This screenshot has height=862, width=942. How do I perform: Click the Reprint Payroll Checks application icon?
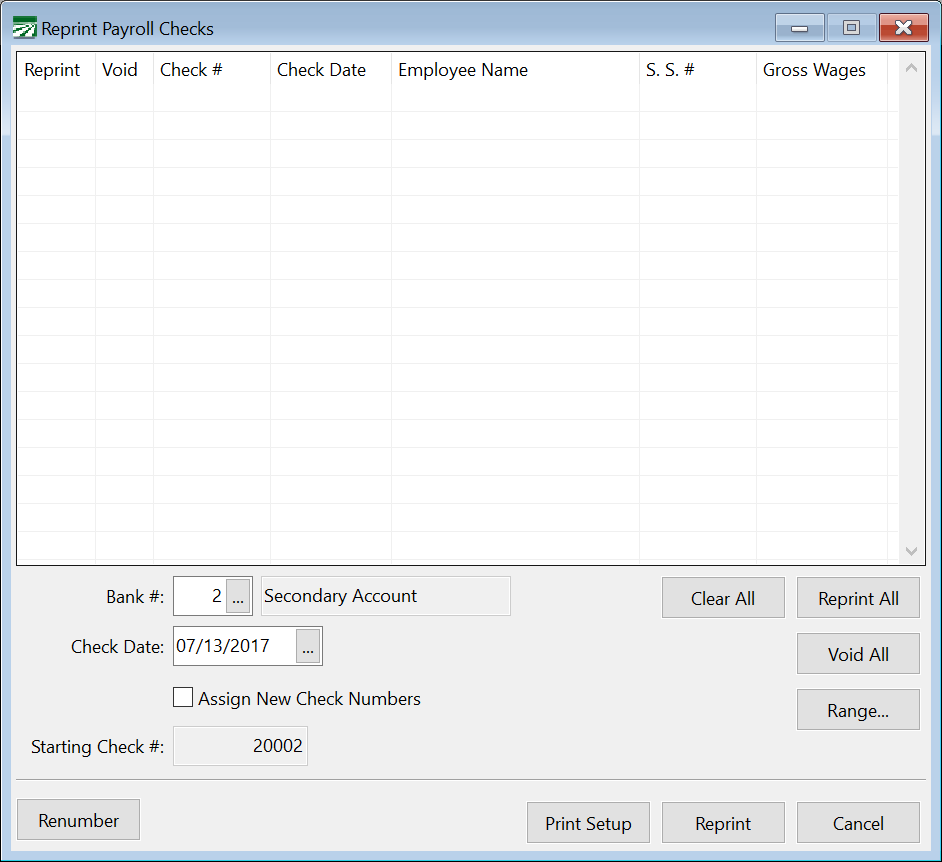pyautogui.click(x=25, y=28)
